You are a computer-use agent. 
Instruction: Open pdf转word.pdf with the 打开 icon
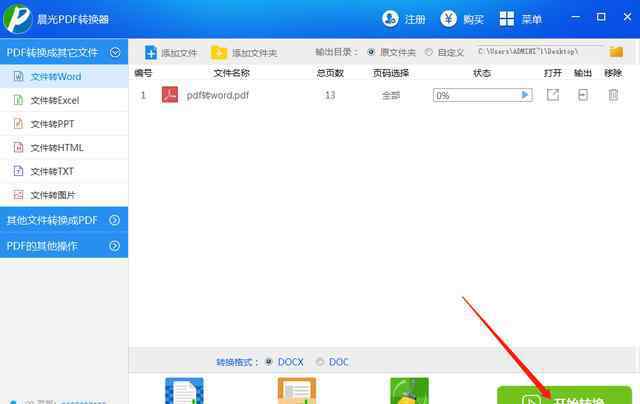pos(553,95)
